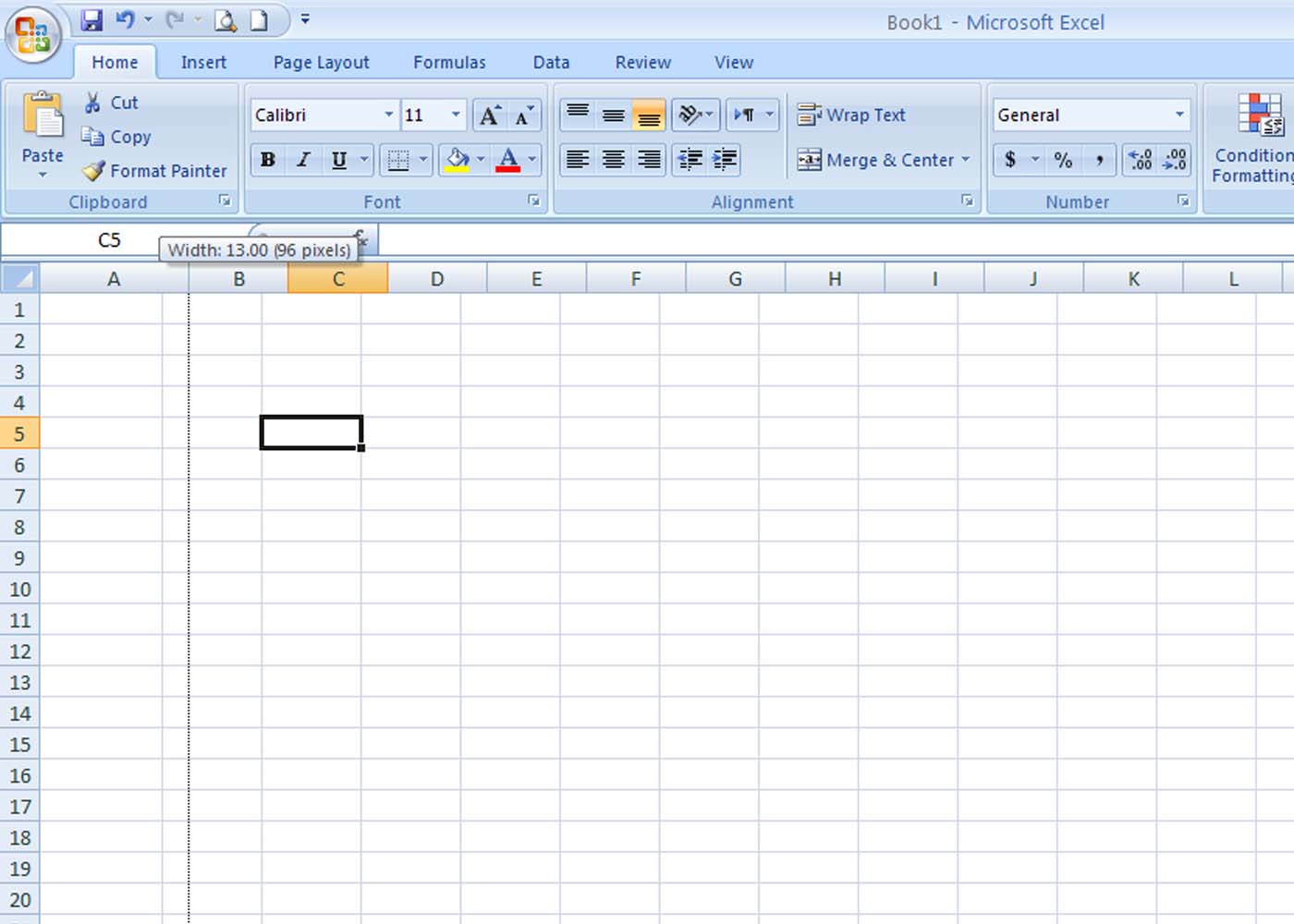Viewport: 1294px width, 924px height.
Task: Click the Name Box showing C5
Action: coord(109,239)
